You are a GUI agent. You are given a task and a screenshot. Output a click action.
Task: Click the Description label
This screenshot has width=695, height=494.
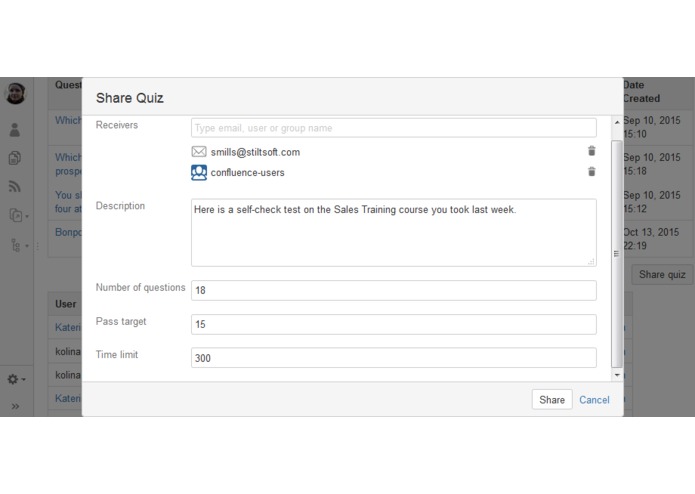coord(120,206)
